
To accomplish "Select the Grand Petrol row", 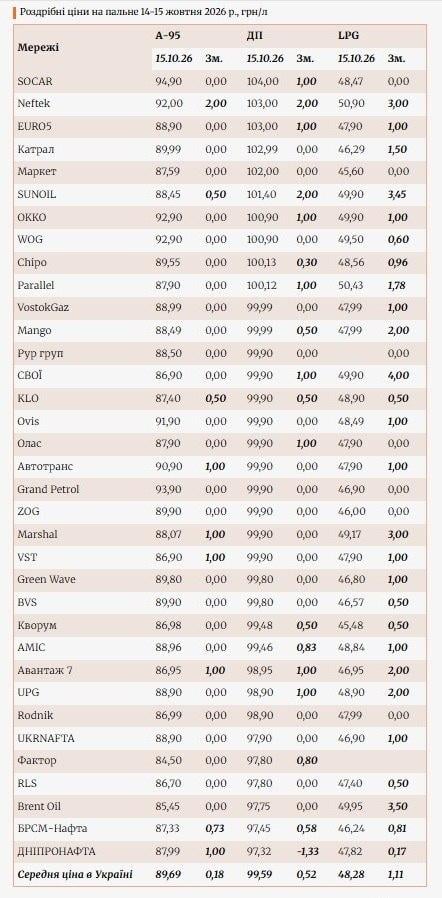I will pyautogui.click(x=220, y=489).
